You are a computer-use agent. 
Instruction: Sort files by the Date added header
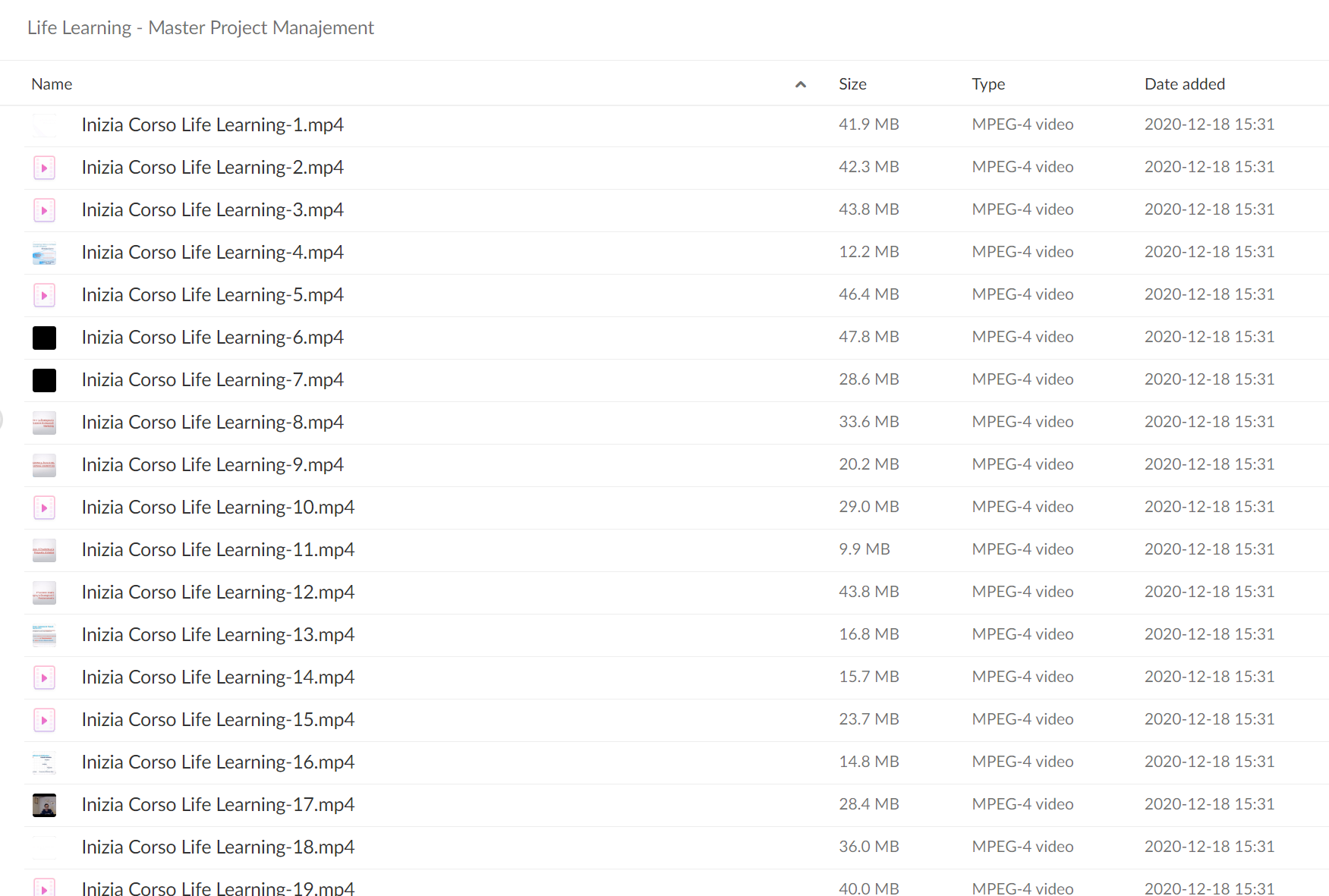point(1185,84)
